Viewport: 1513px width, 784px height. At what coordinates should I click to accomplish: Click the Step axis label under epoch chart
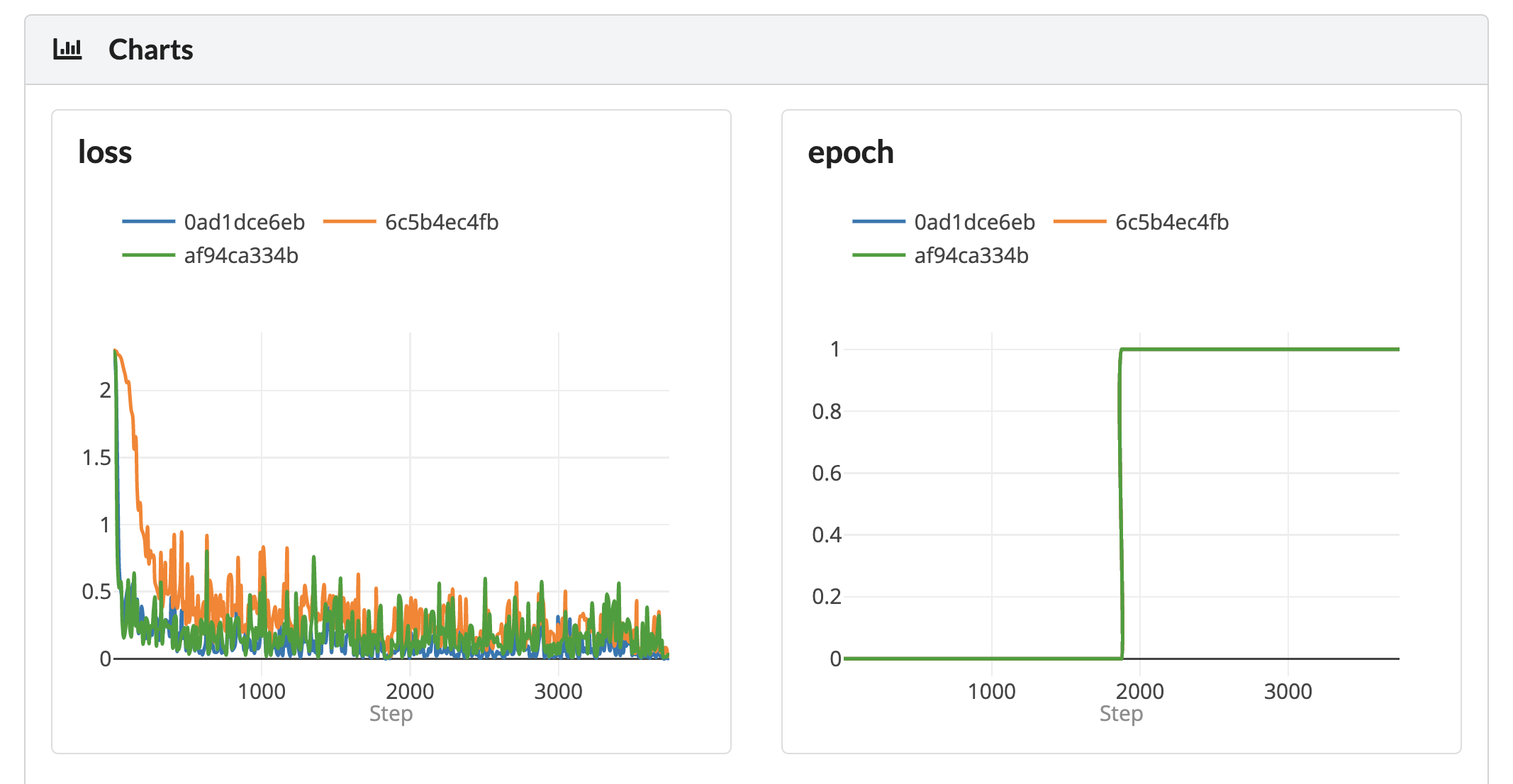click(1121, 713)
